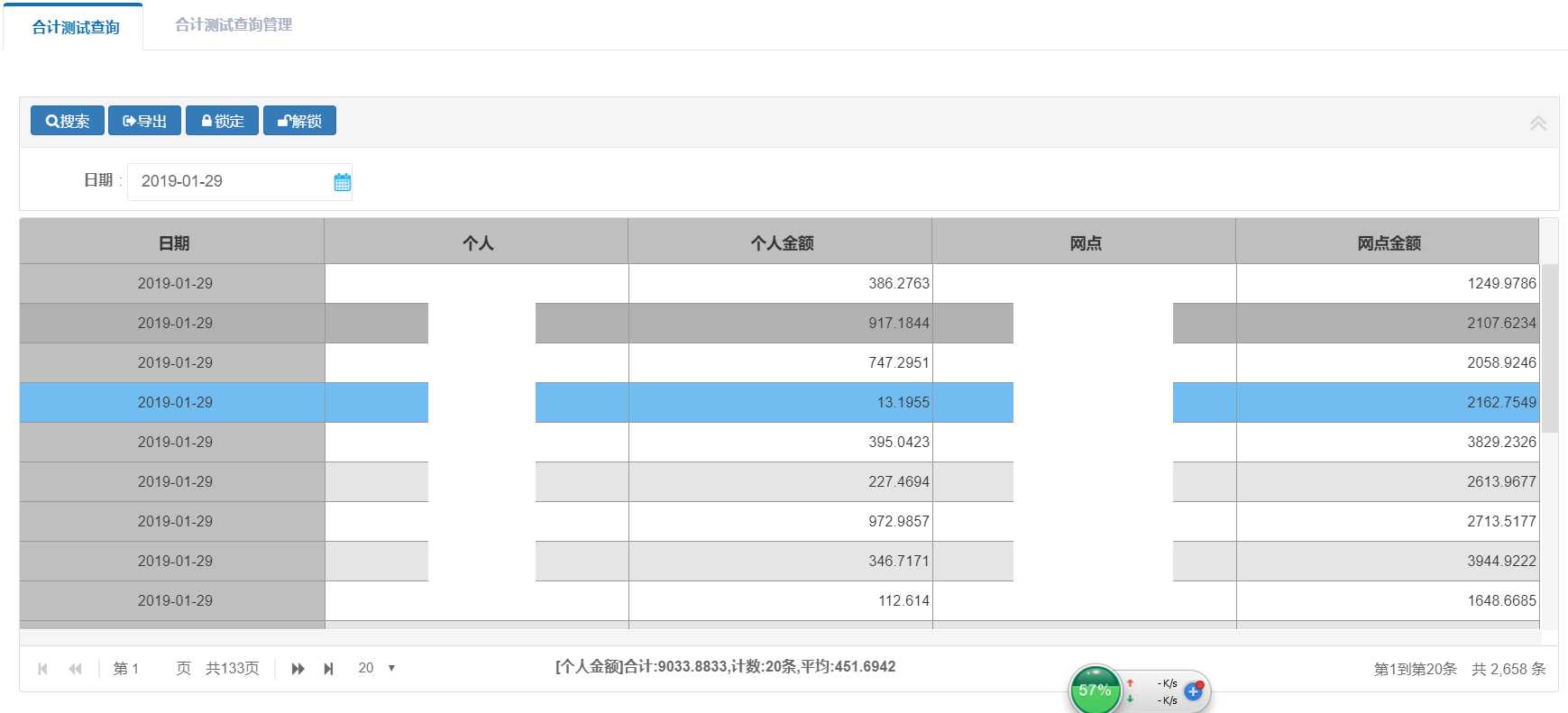The image size is (1568, 713).
Task: Select the cell with value 1249.9786
Action: click(1388, 283)
